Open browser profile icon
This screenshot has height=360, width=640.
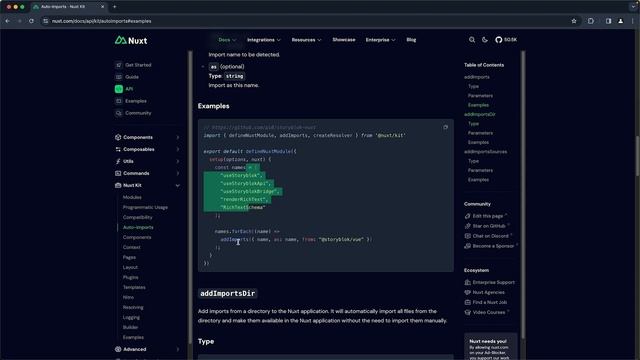click(x=620, y=21)
